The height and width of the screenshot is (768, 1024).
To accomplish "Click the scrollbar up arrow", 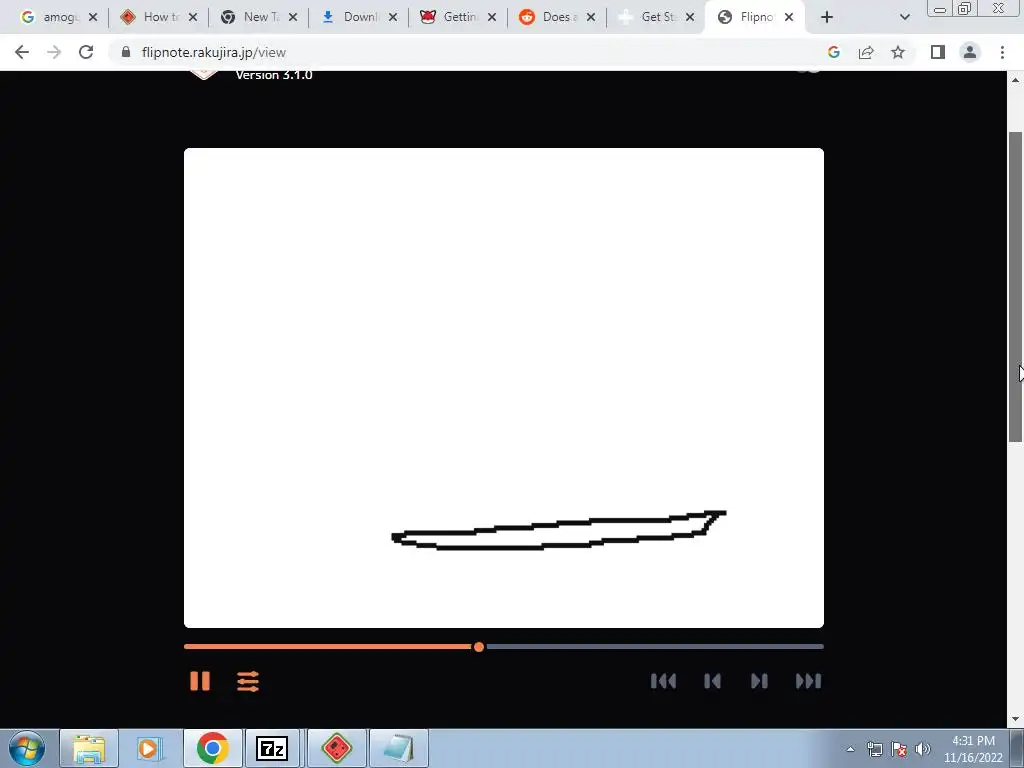I will (x=1015, y=80).
